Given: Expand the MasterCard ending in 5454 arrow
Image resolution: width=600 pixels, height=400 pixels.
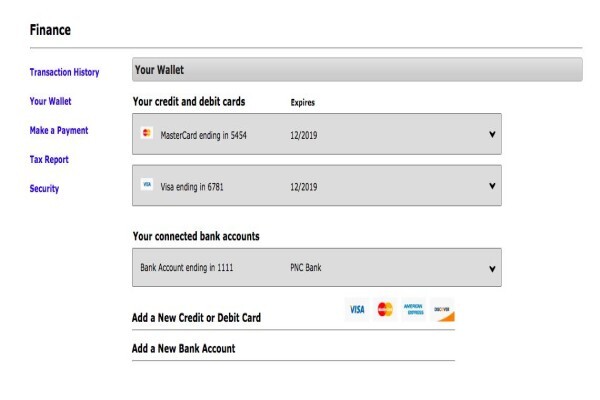Looking at the screenshot, I should coord(492,134).
